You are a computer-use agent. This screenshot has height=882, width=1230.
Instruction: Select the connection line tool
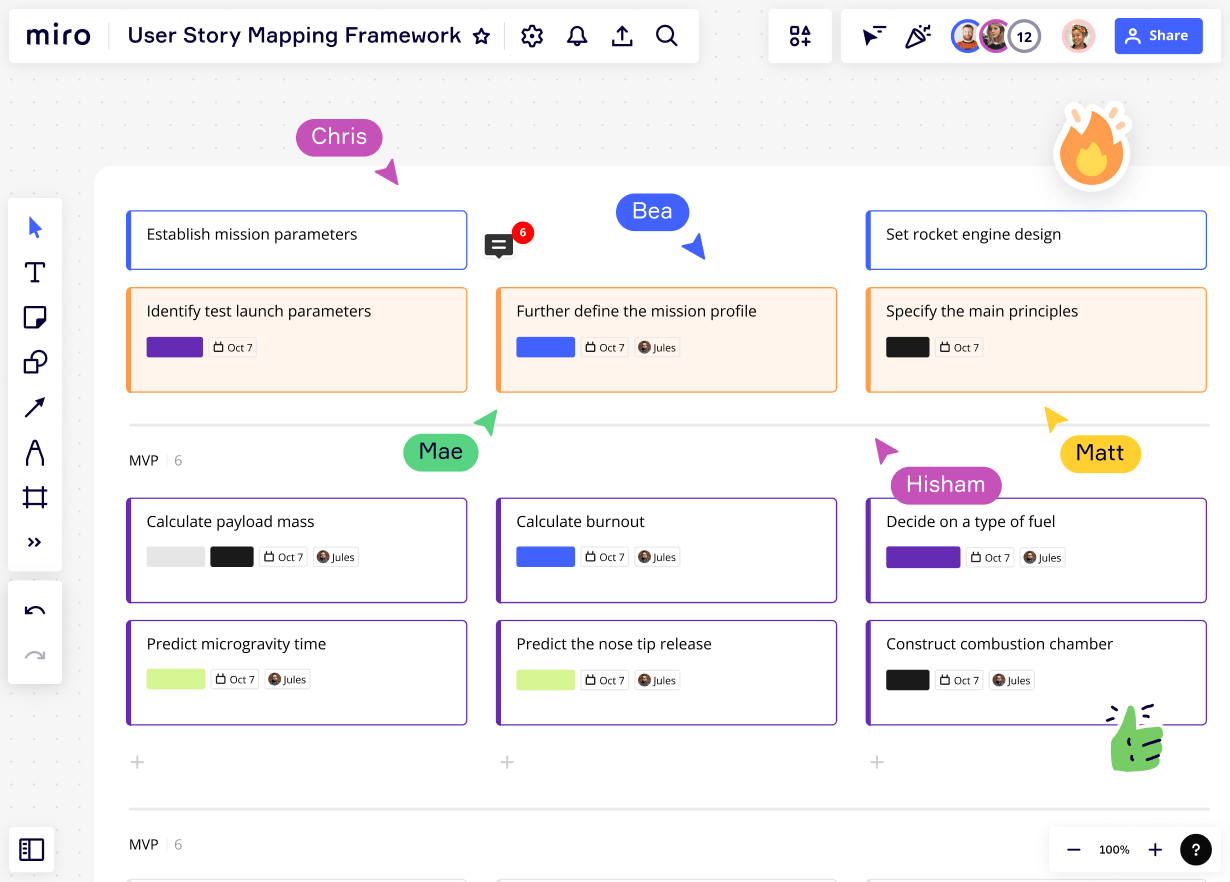click(34, 407)
